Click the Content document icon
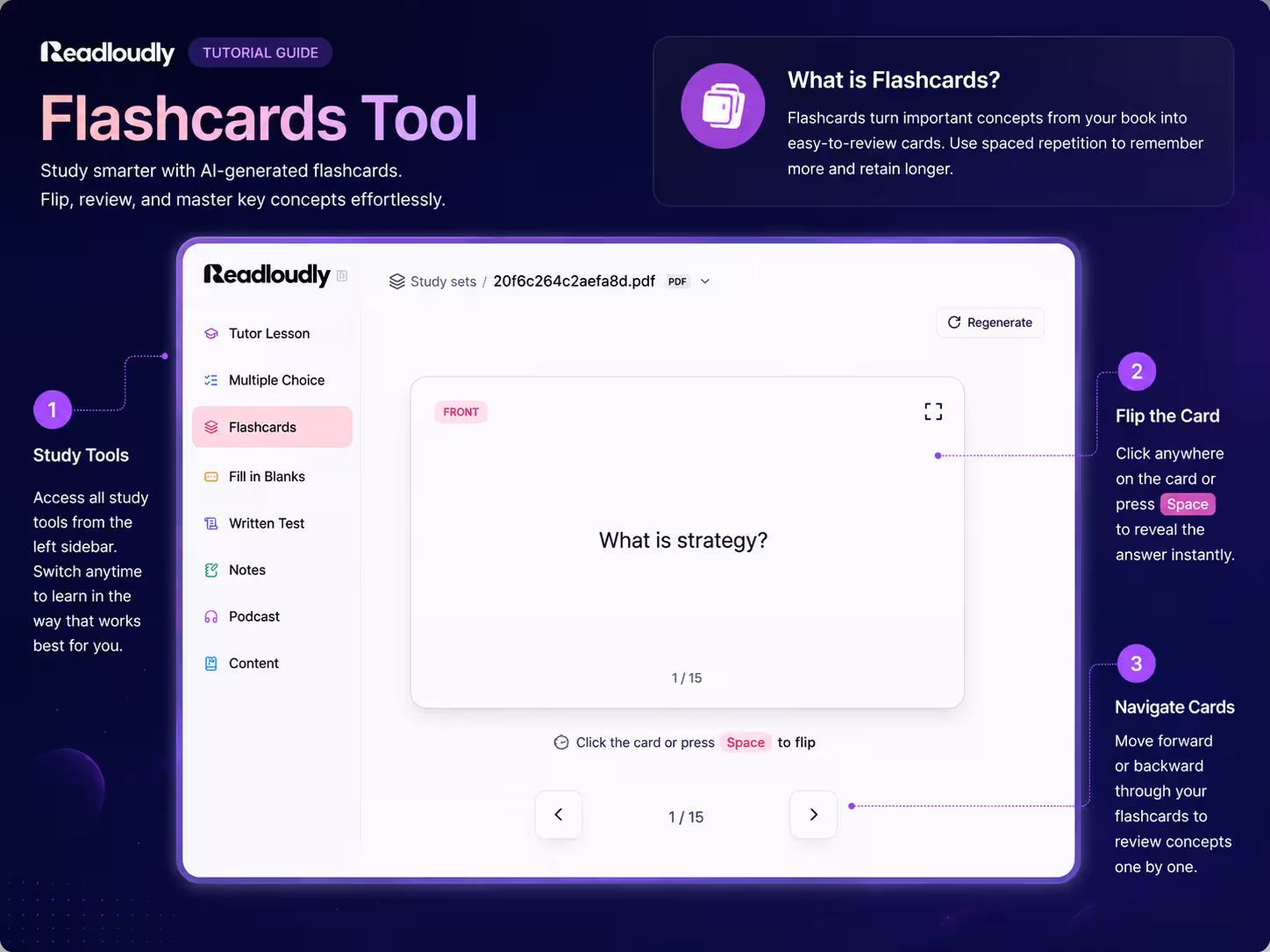 click(210, 664)
